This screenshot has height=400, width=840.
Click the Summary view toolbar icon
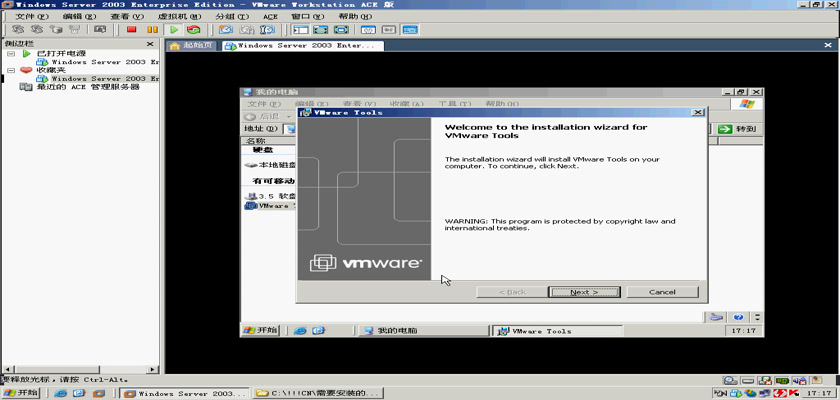point(369,30)
